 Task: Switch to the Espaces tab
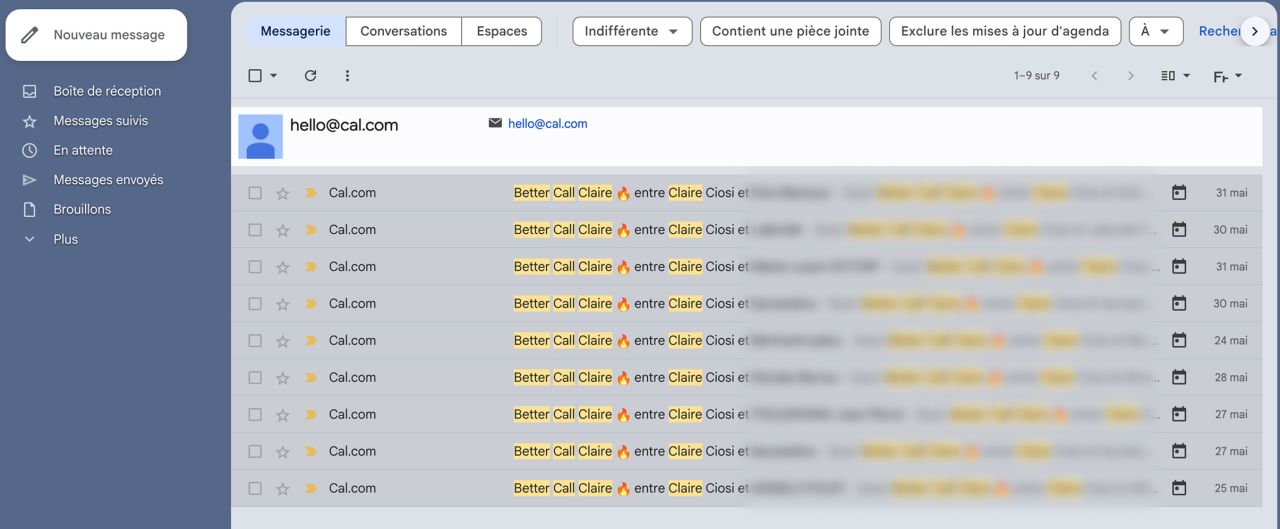pyautogui.click(x=502, y=31)
